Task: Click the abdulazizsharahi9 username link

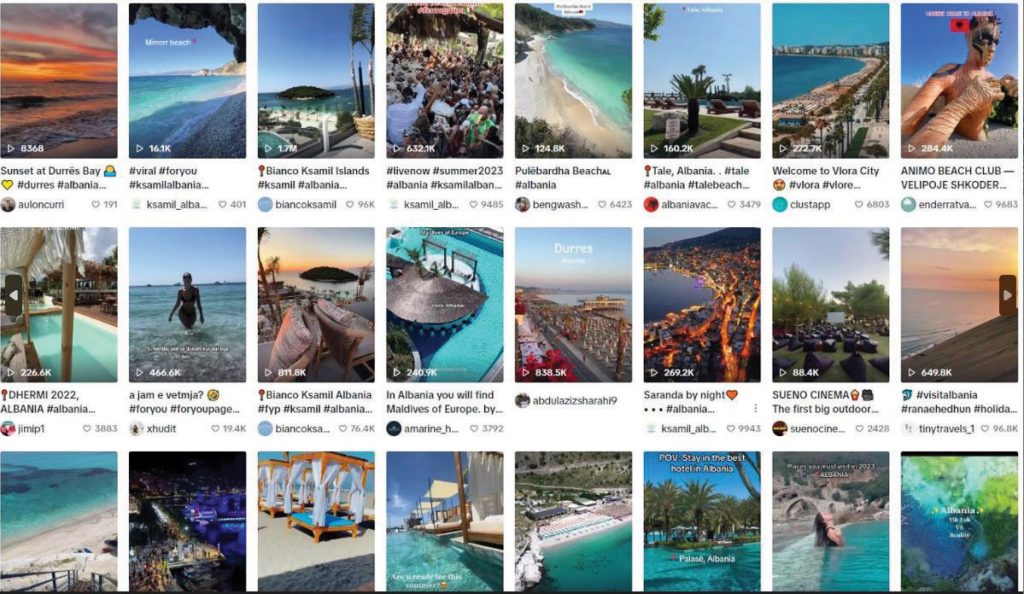Action: pos(575,400)
